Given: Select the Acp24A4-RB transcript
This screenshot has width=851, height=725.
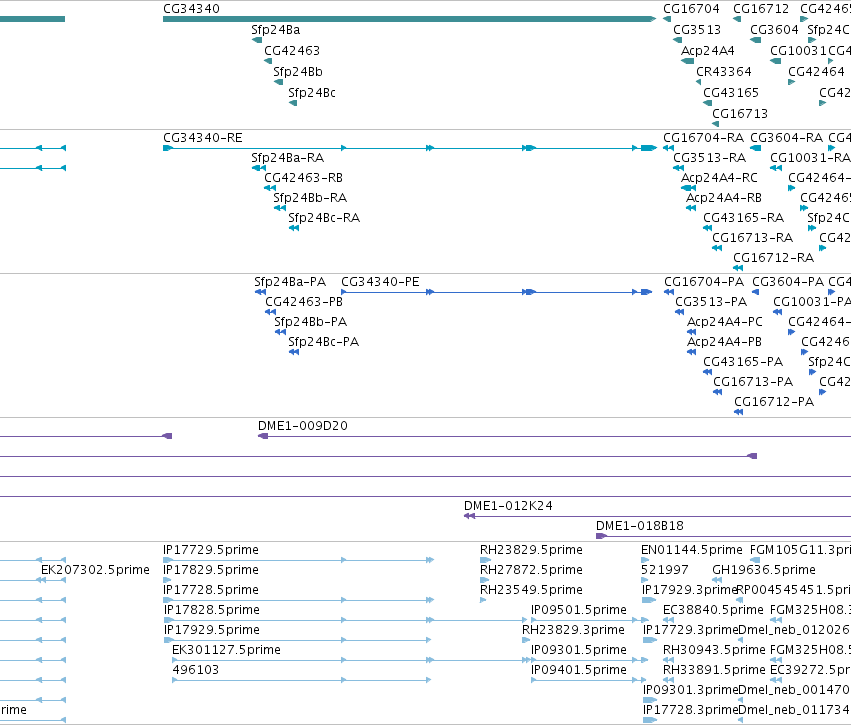Looking at the screenshot, I should coord(691,208).
